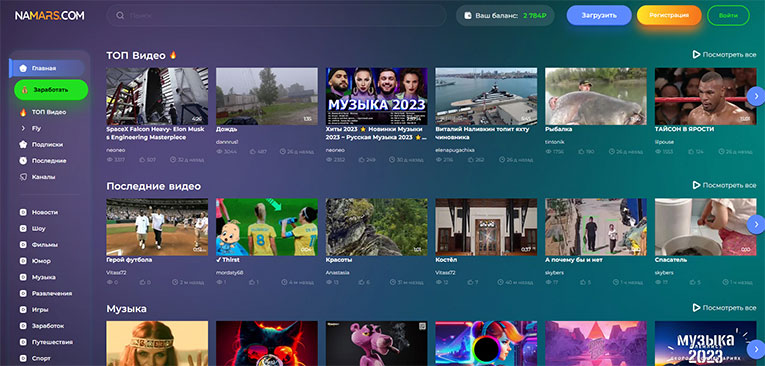Click the channel name 'mordaty68'
Image resolution: width=765 pixels, height=366 pixels.
pos(229,273)
